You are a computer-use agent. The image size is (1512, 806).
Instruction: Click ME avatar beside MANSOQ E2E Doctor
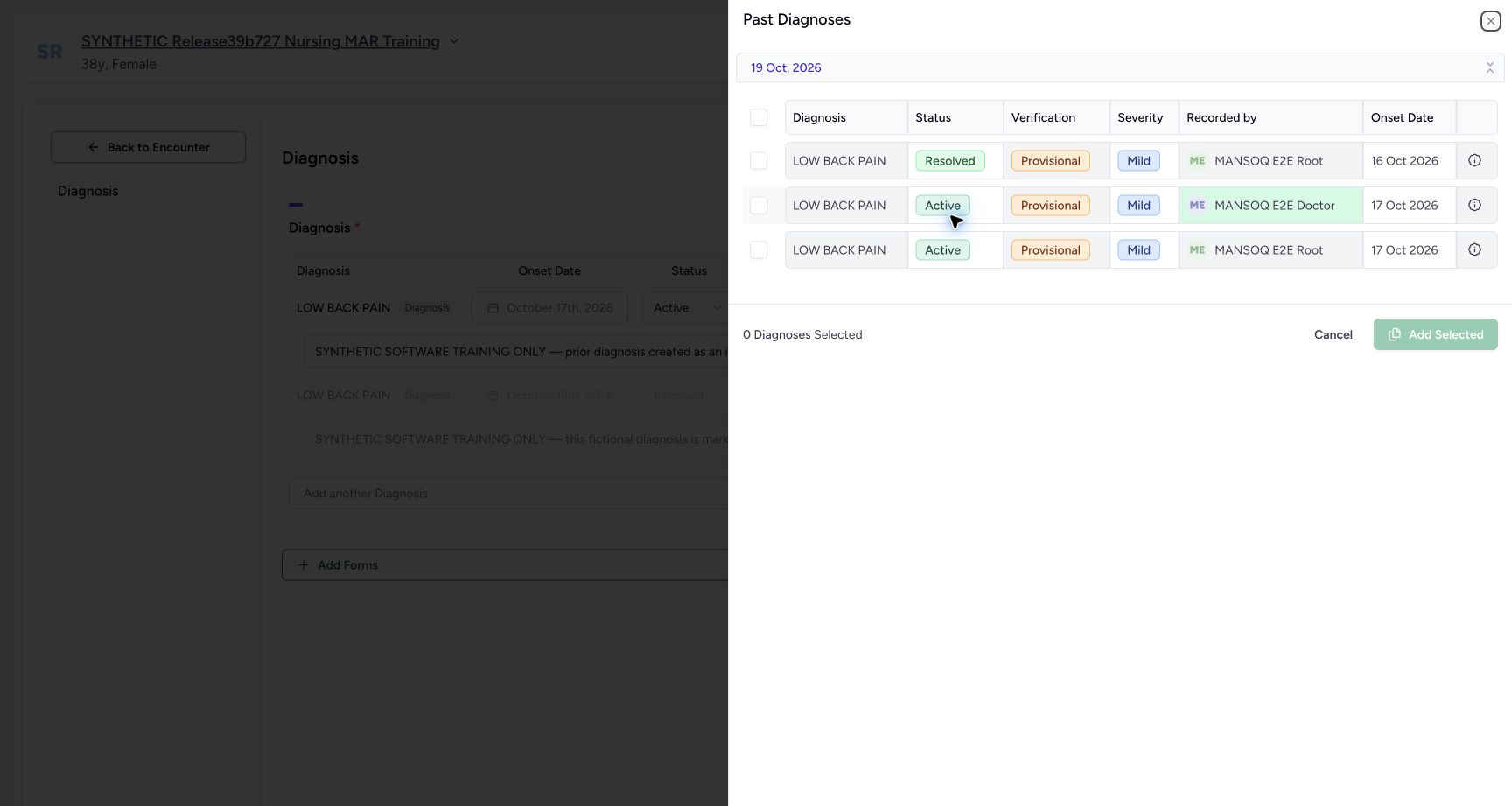1197,205
